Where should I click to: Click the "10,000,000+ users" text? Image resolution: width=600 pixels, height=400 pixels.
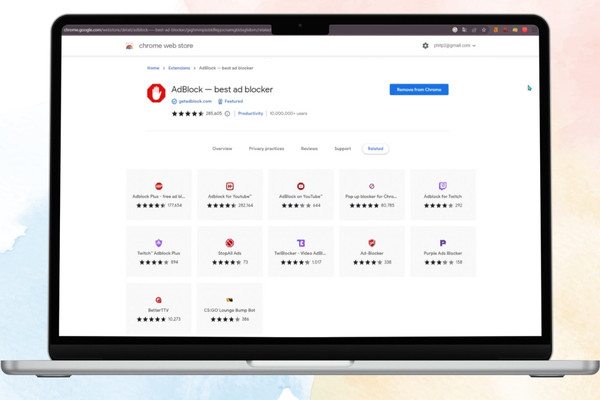click(x=289, y=114)
